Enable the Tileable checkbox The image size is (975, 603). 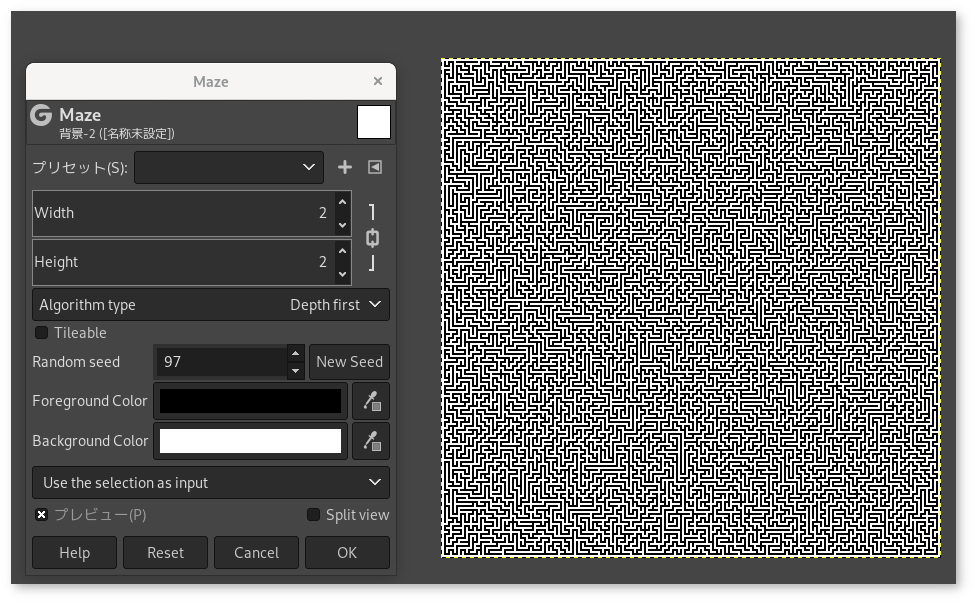(42, 333)
